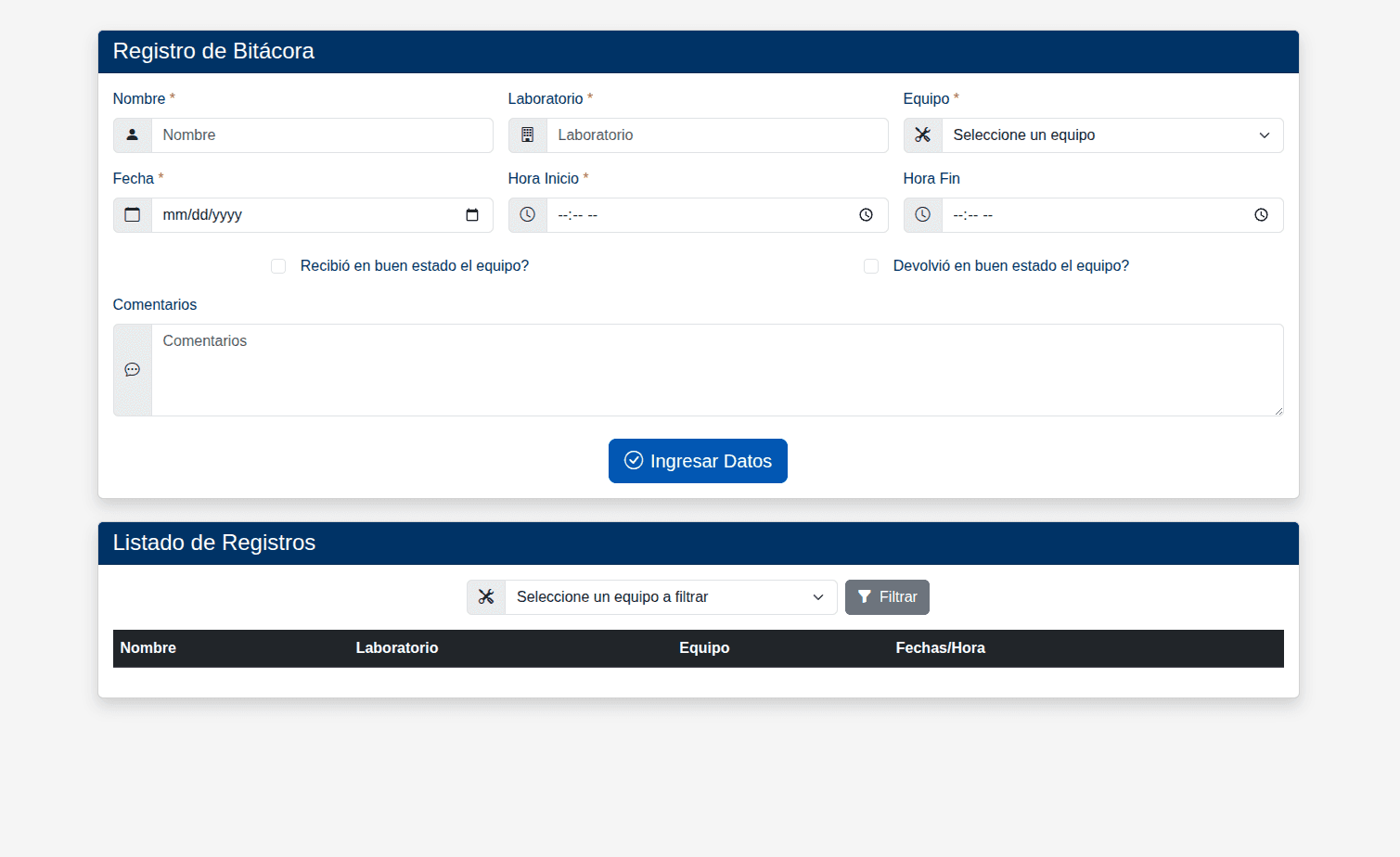Click the clock picker inside Hora Inicio
The width and height of the screenshot is (1400, 857).
pyautogui.click(x=866, y=215)
